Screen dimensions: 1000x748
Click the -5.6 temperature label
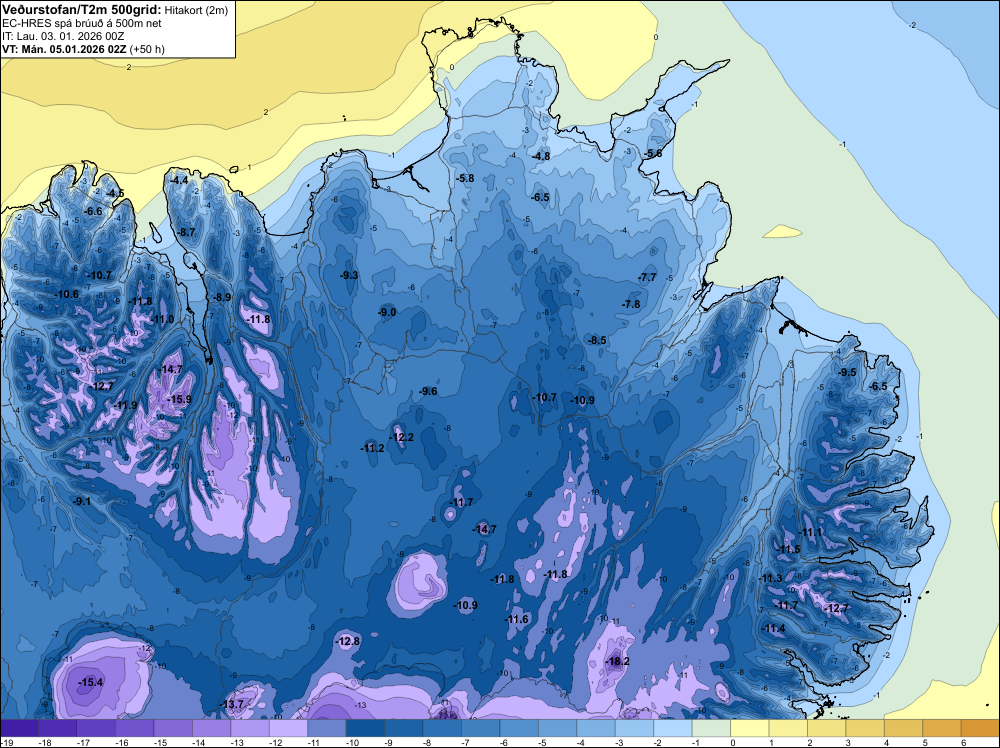pos(653,153)
